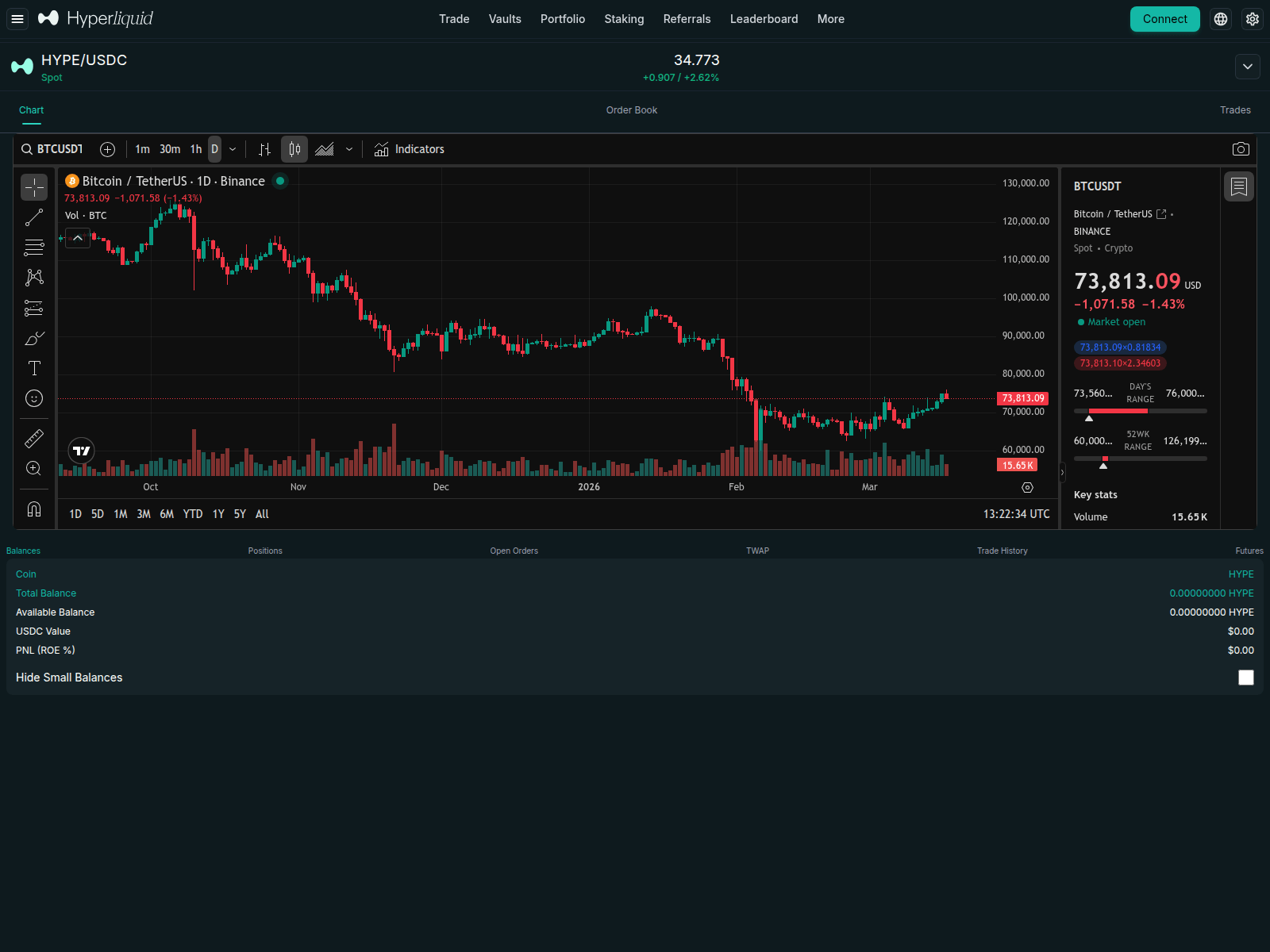Select the crosshair cursor tool
Viewport: 1270px width, 952px height.
pos(33,187)
